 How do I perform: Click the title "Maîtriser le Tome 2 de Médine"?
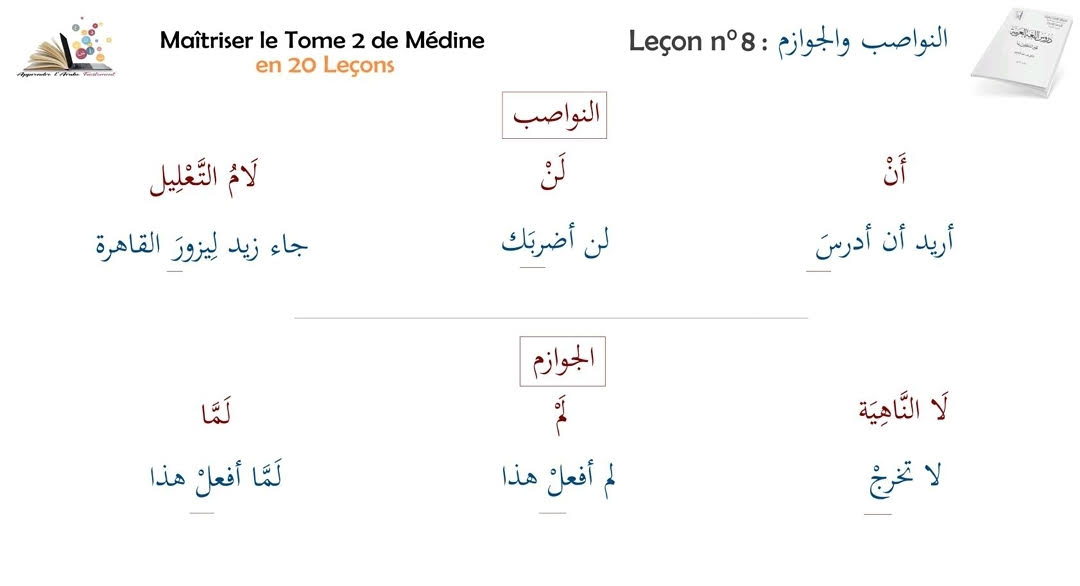click(x=322, y=41)
